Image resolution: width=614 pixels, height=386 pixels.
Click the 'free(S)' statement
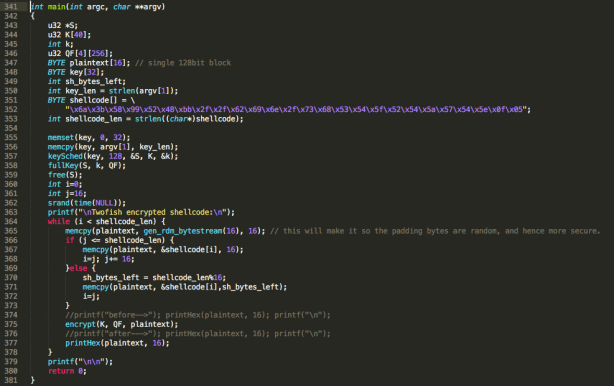[x=65, y=175]
